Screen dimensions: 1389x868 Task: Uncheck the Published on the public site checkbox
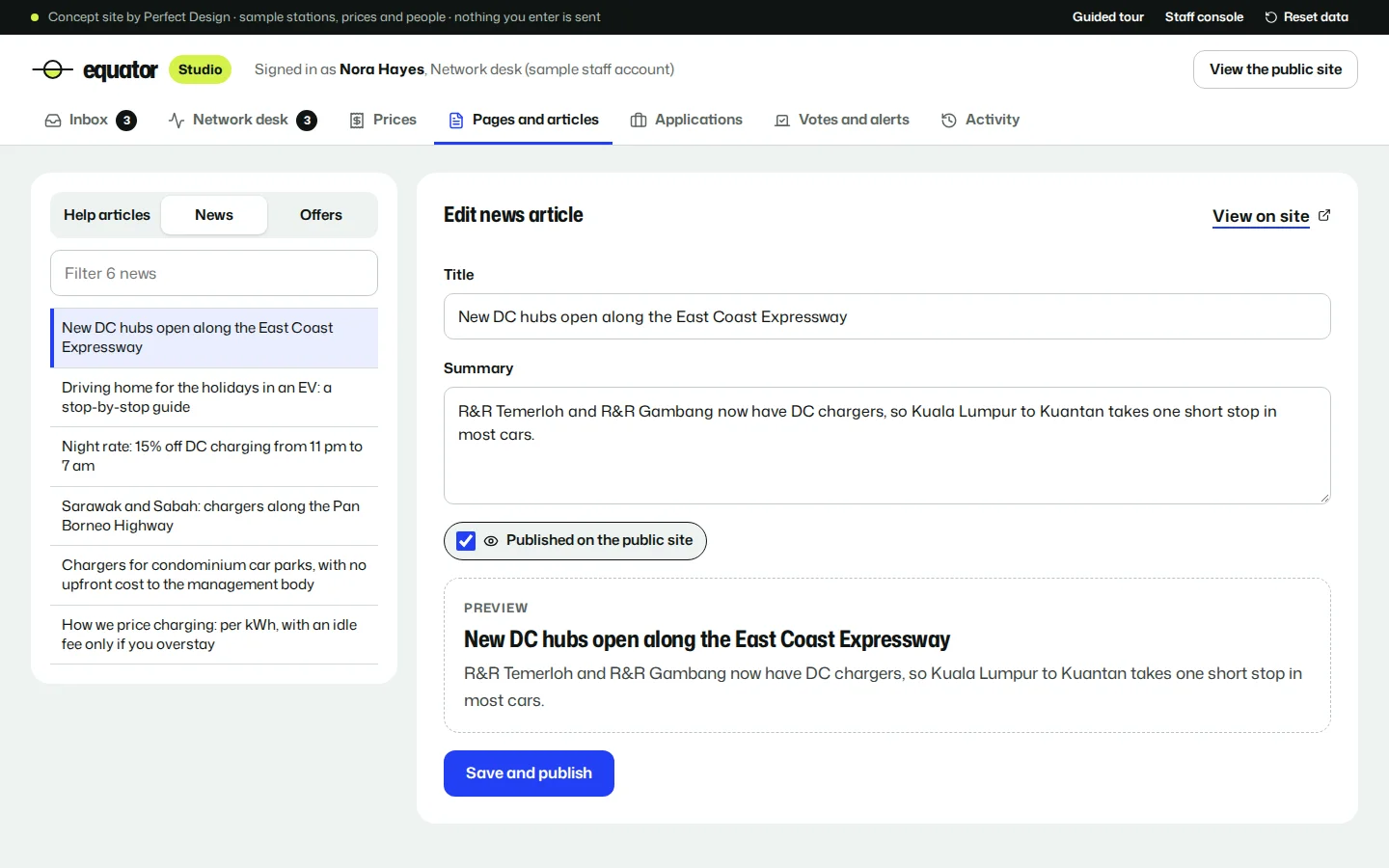466,541
